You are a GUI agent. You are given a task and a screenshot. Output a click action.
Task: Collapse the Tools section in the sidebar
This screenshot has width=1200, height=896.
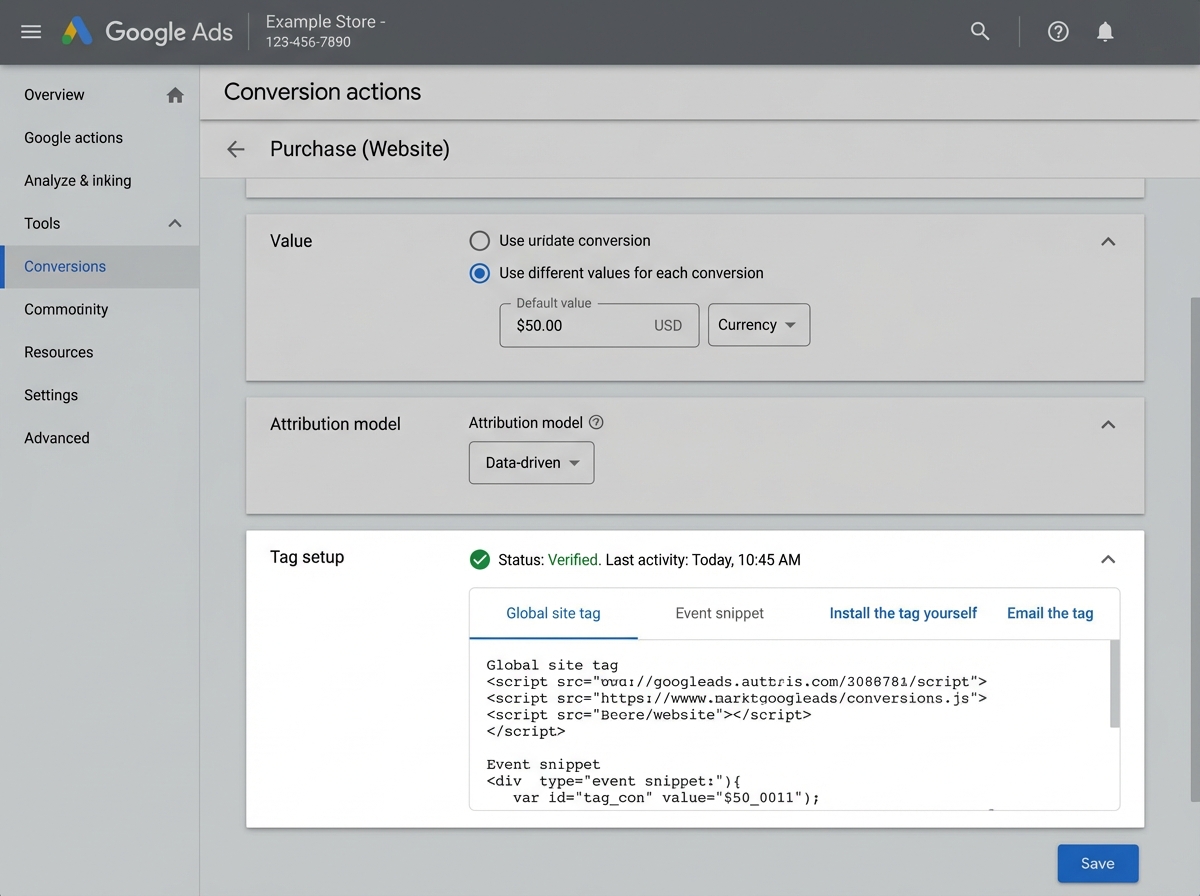[174, 223]
